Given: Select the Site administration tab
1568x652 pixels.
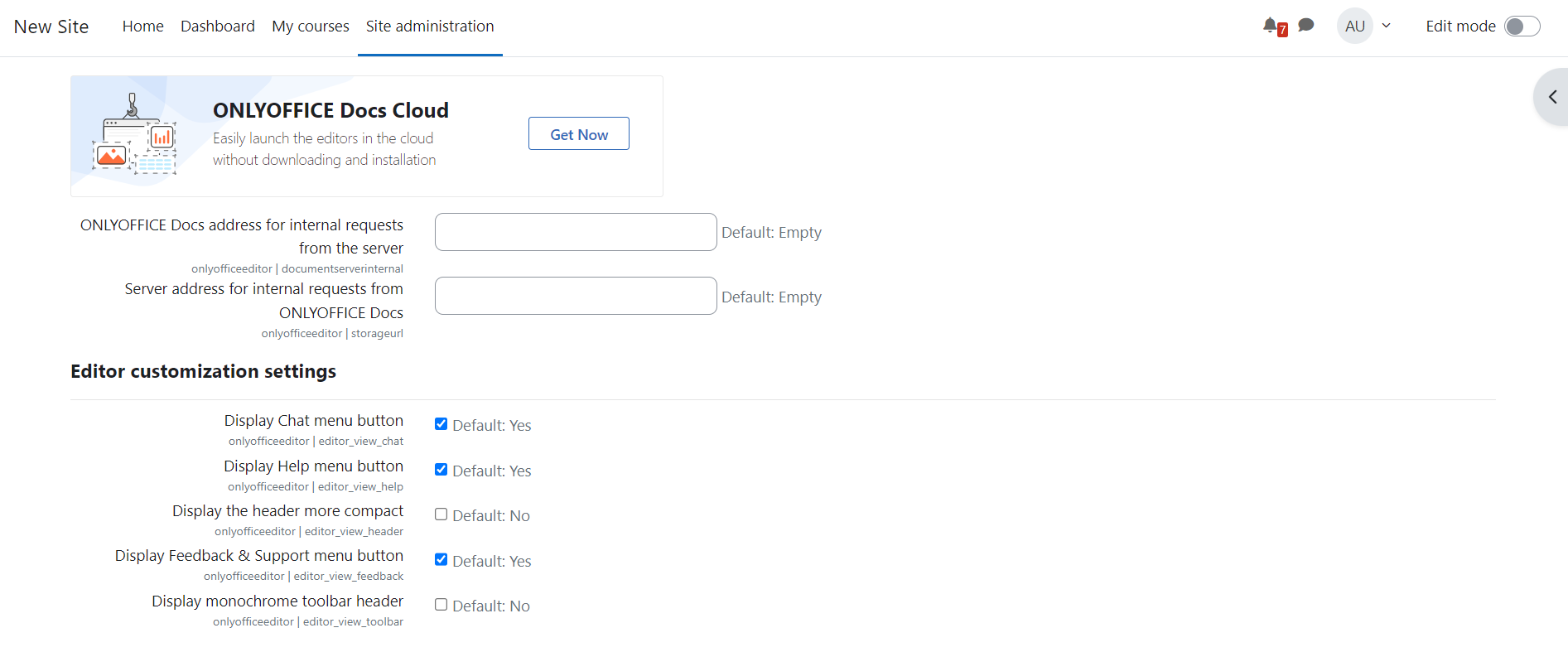Looking at the screenshot, I should 430,27.
